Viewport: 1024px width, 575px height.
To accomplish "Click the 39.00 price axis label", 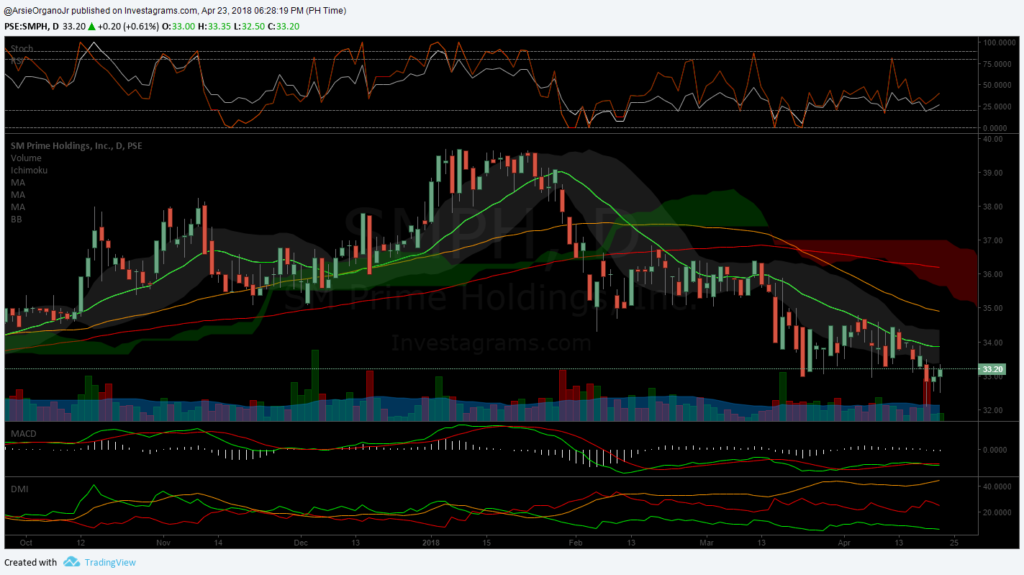I will tap(993, 173).
